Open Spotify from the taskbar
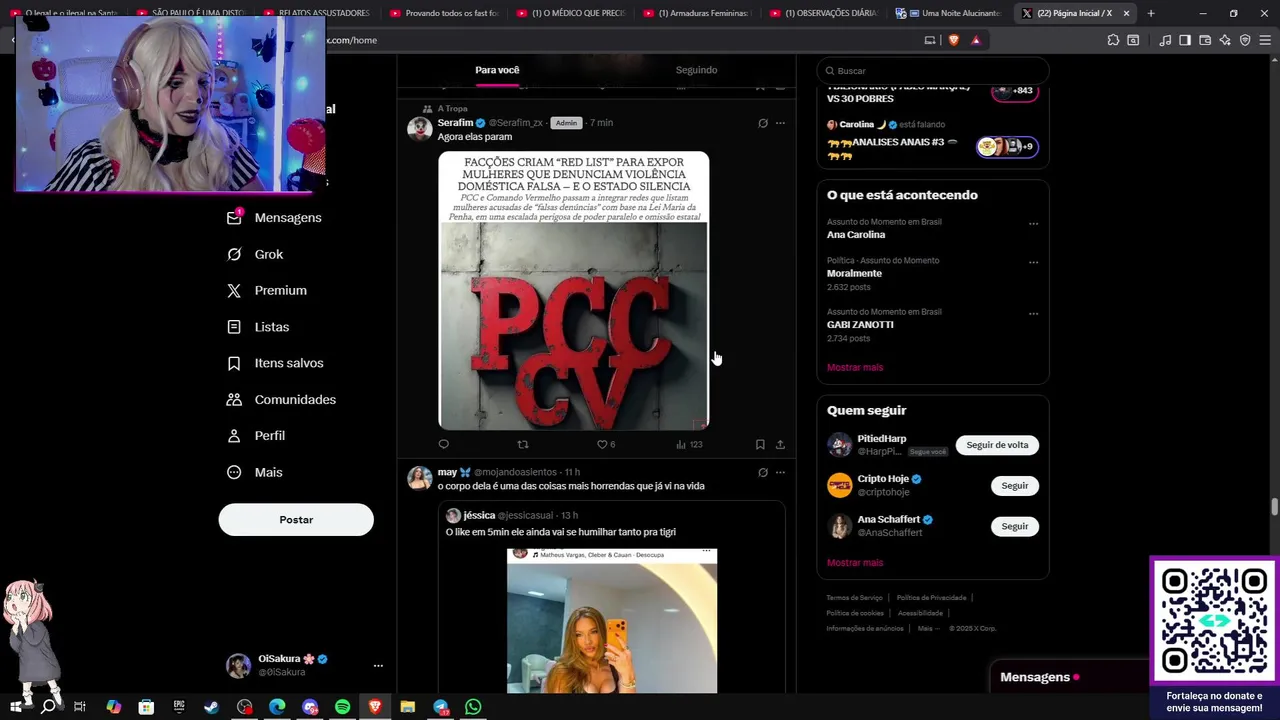The image size is (1280, 720). tap(343, 707)
